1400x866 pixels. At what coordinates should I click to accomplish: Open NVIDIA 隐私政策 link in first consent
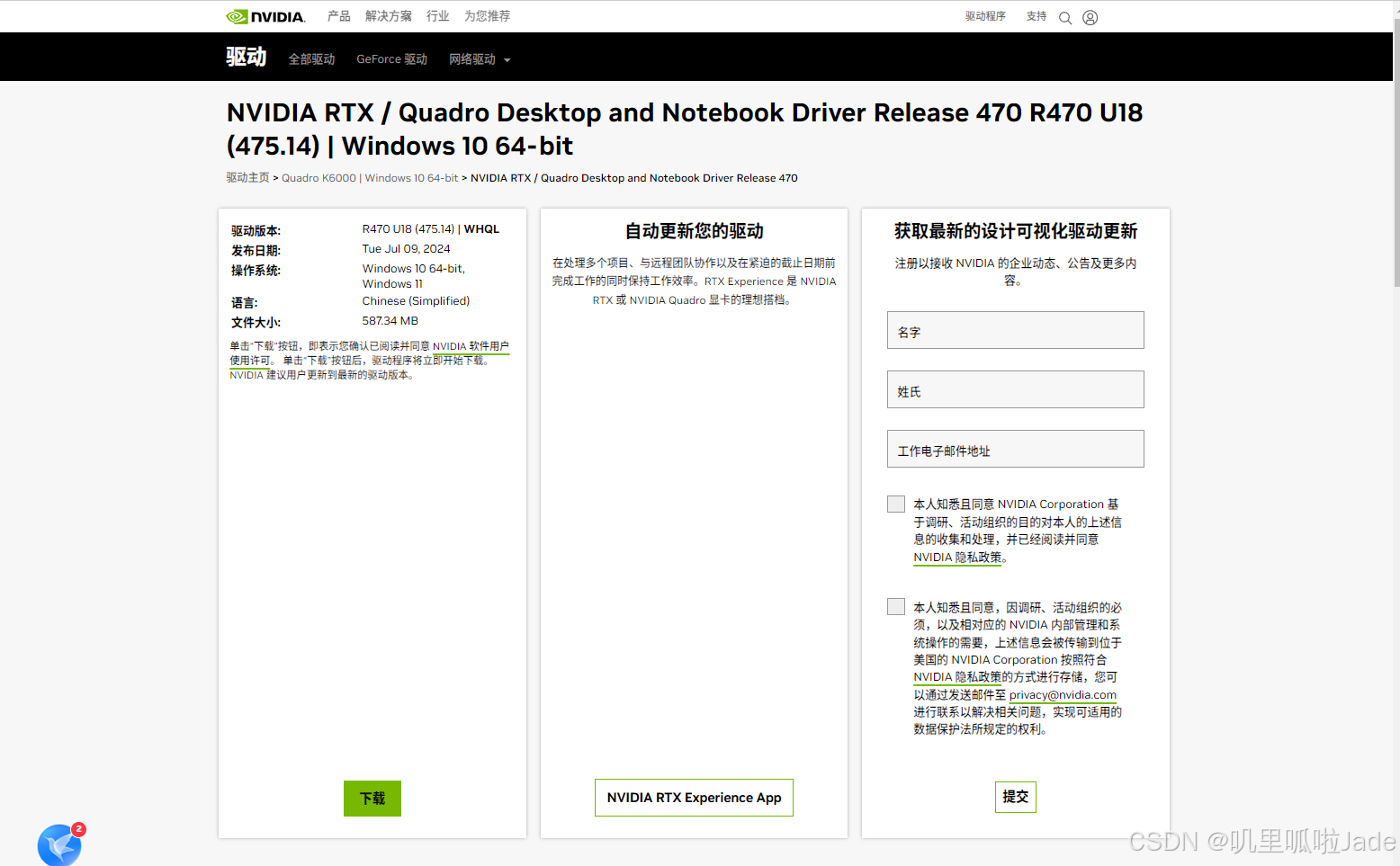click(957, 558)
